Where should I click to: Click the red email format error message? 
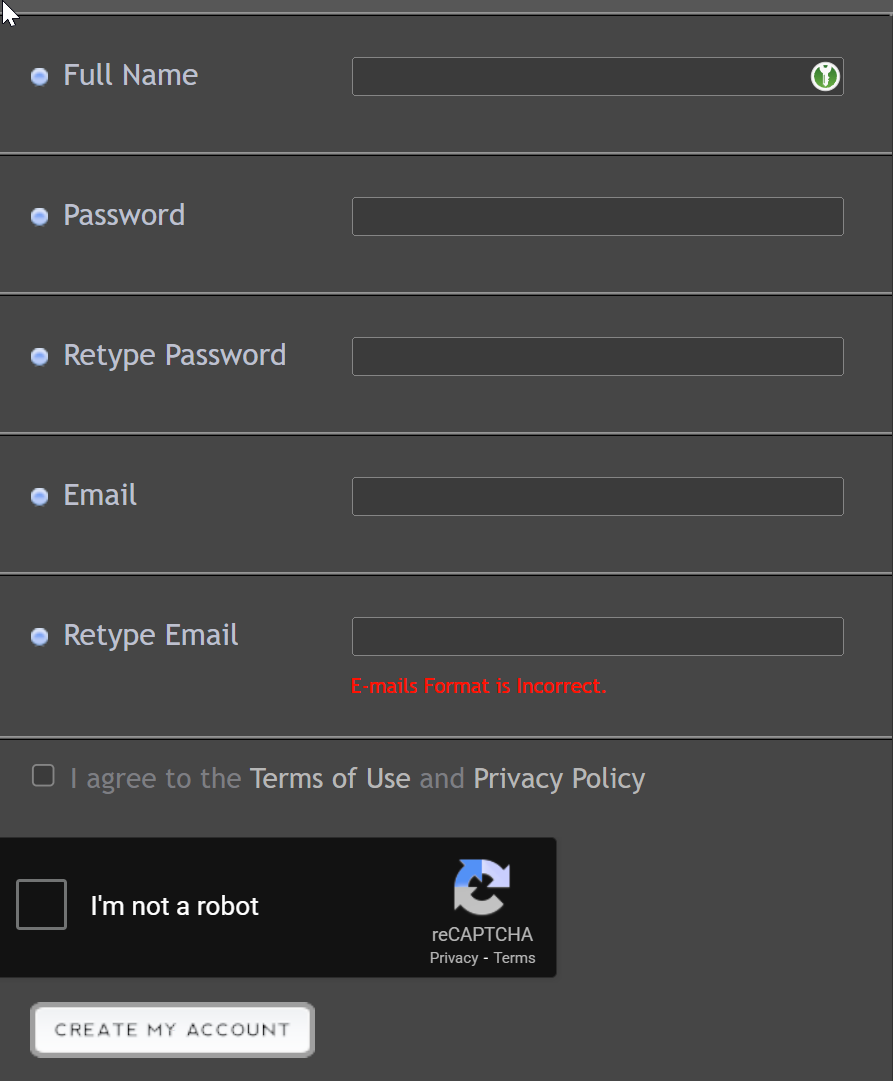(479, 686)
